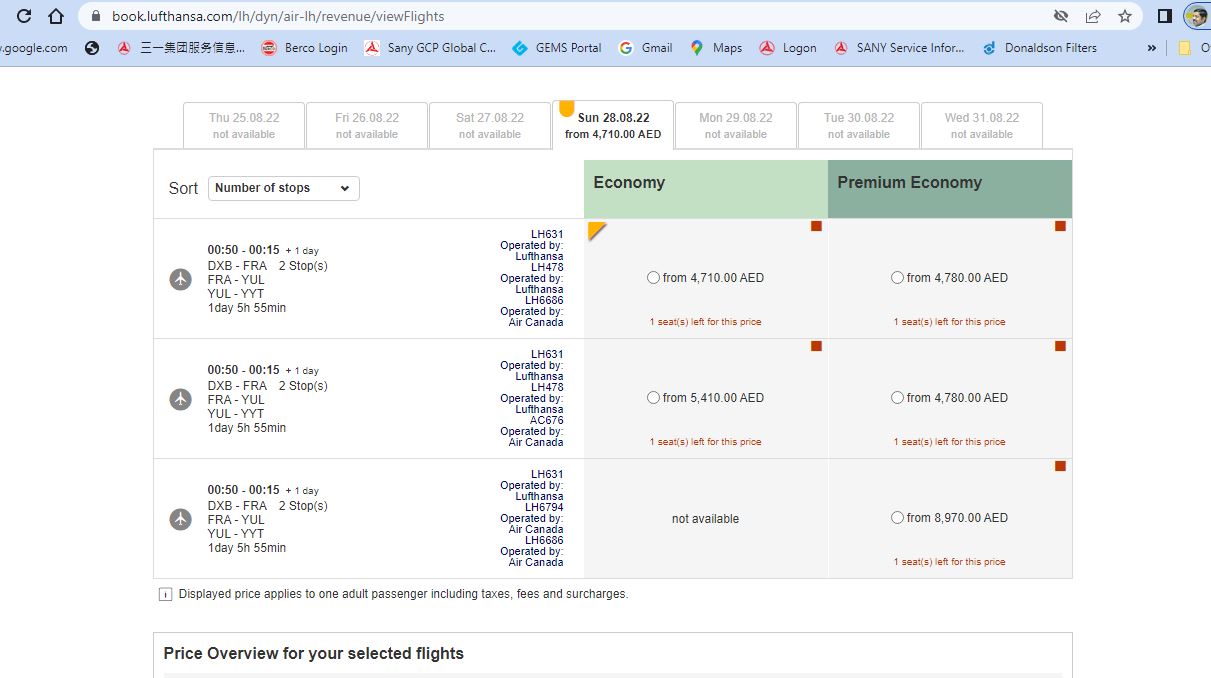1211x678 pixels.
Task: Switch to the Sun 28.08.22 date tab
Action: (613, 125)
